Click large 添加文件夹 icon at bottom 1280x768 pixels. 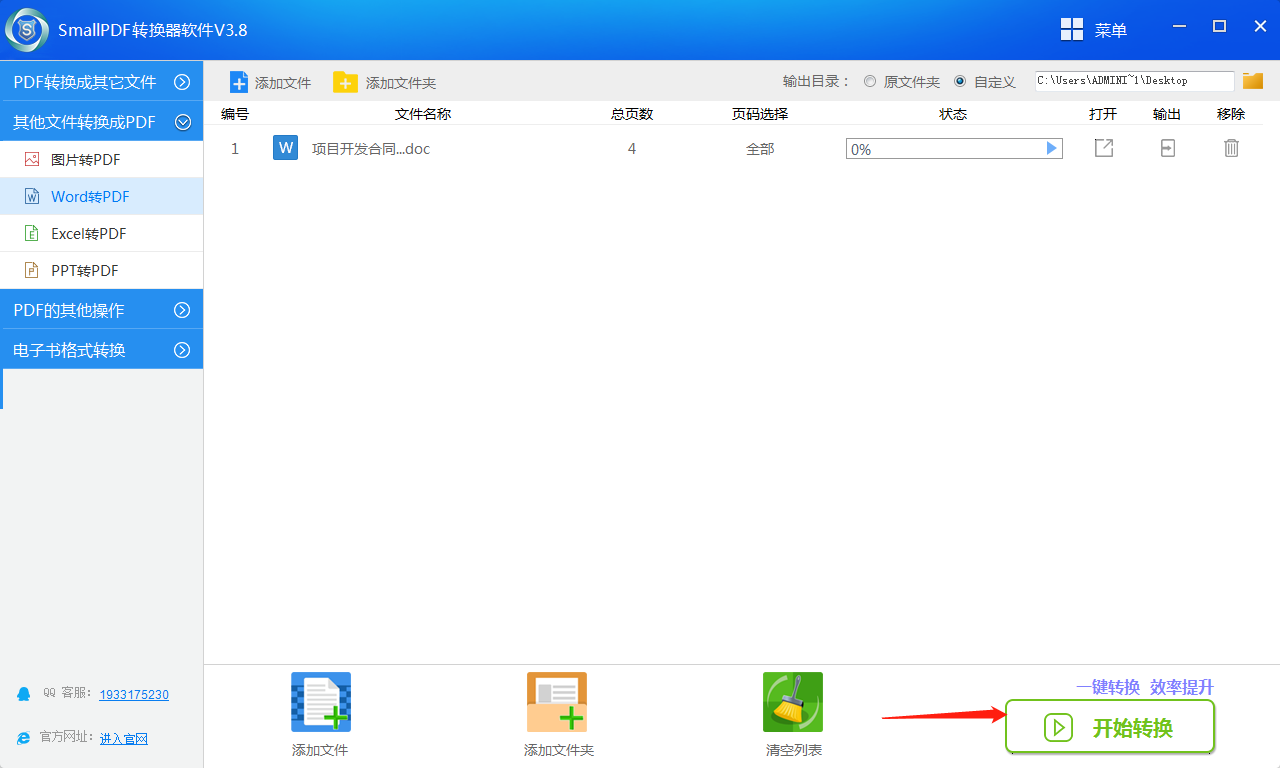[557, 702]
